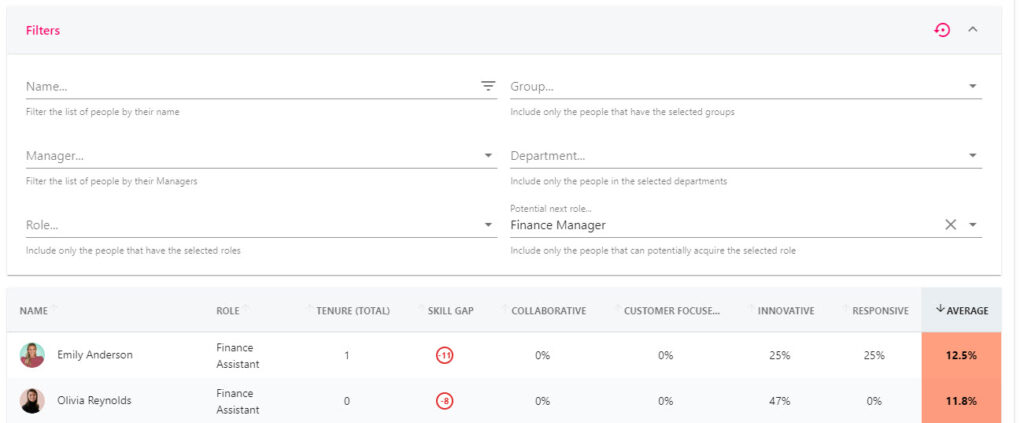
Task: Sort by the Skill Gap column
Action: coord(451,311)
